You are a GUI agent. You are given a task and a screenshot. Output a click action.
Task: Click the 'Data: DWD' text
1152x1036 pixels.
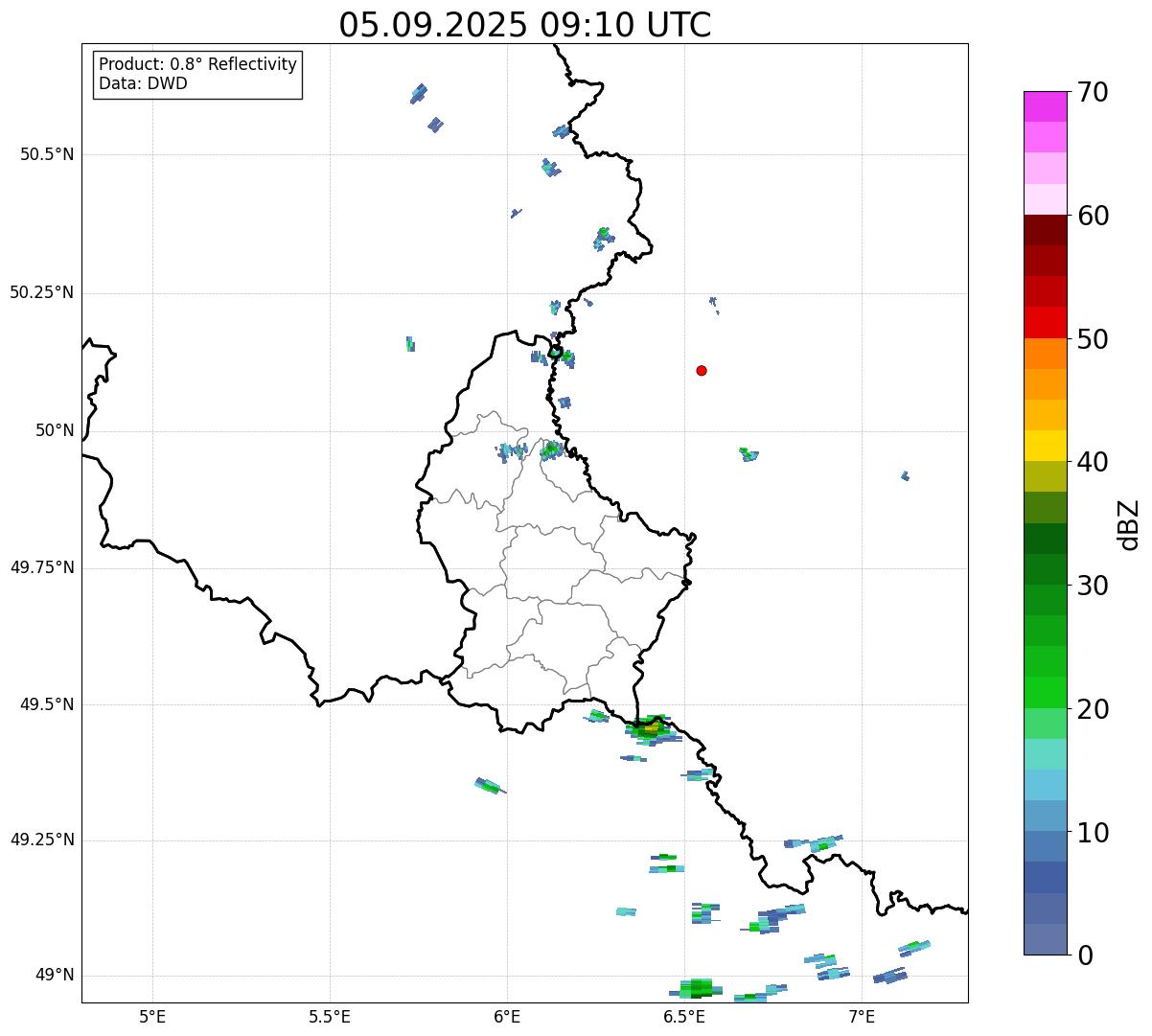point(143,83)
